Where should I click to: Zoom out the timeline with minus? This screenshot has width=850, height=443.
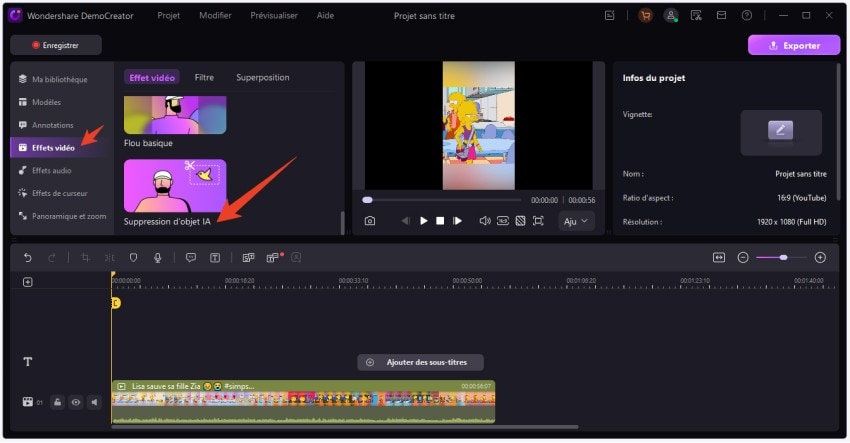743,258
